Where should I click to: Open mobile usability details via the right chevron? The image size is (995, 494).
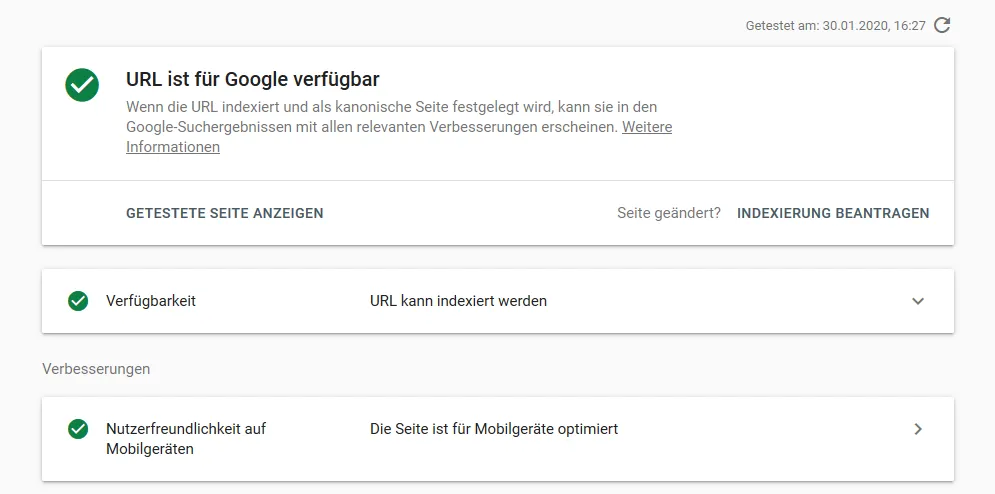[918, 429]
